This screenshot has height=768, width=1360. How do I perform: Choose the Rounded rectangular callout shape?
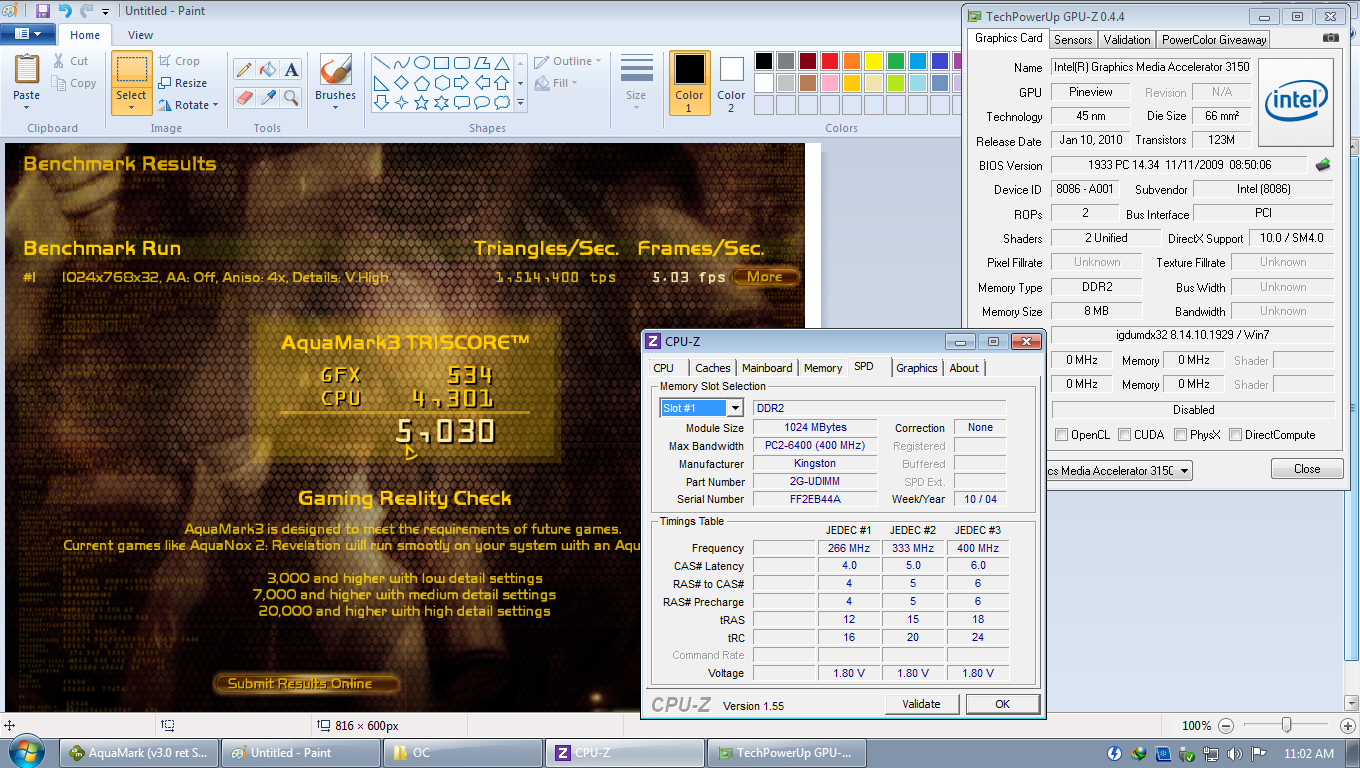click(x=461, y=102)
